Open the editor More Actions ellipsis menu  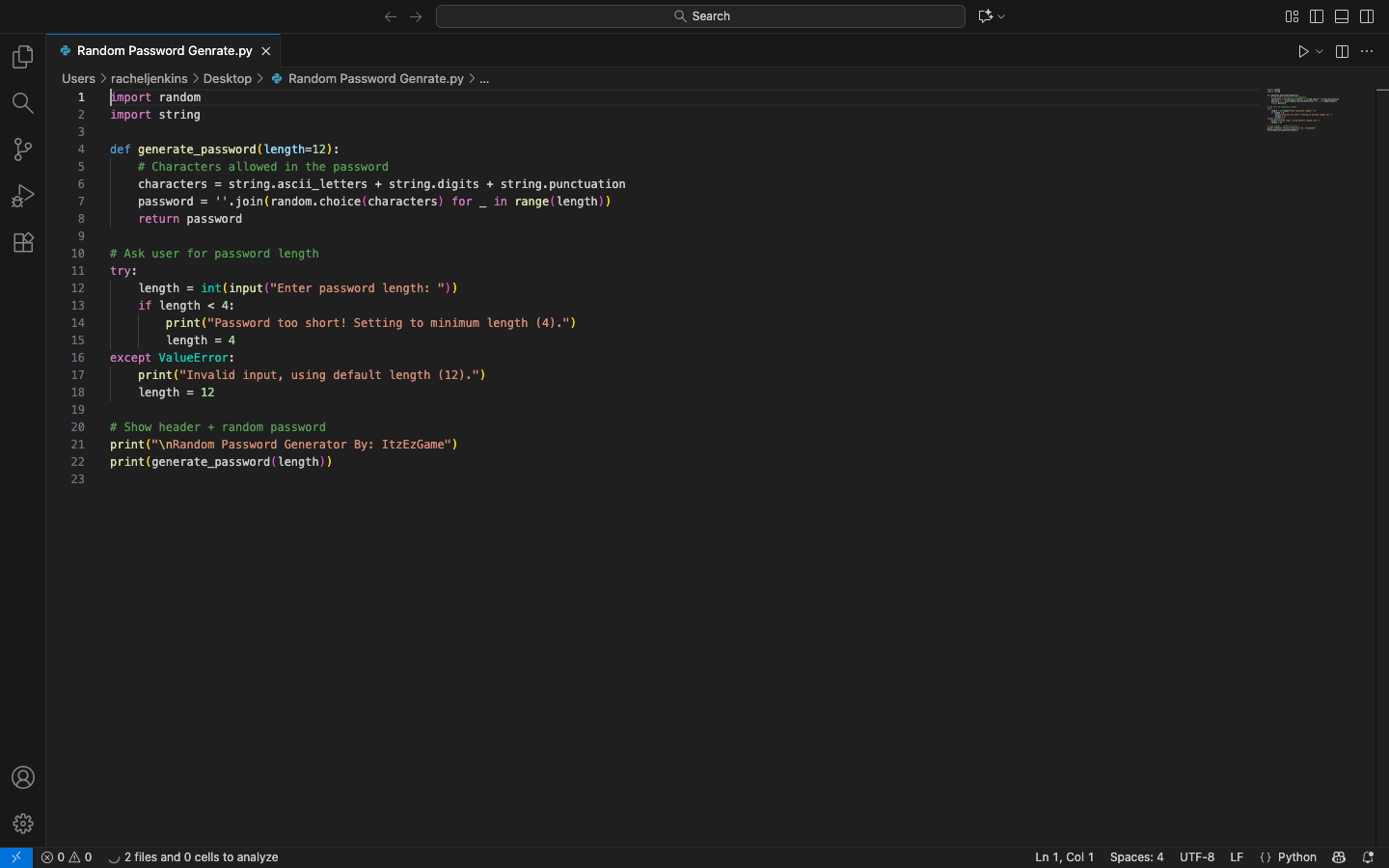(1367, 52)
